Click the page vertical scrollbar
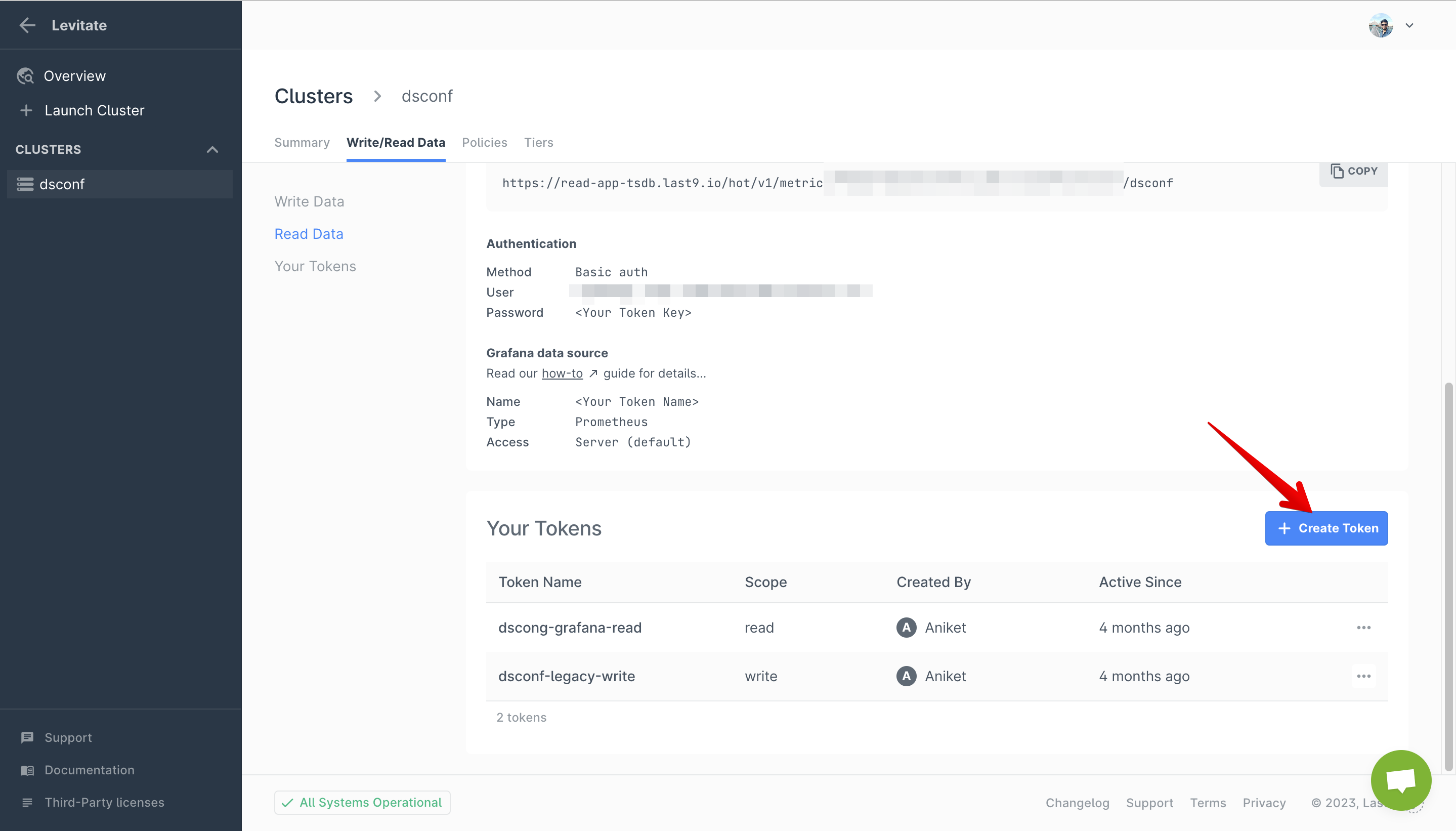This screenshot has height=831, width=1456. tap(1448, 576)
